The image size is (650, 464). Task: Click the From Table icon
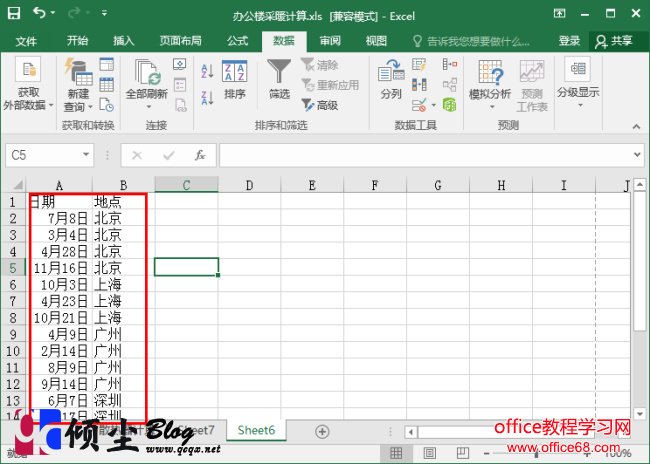coord(107,85)
